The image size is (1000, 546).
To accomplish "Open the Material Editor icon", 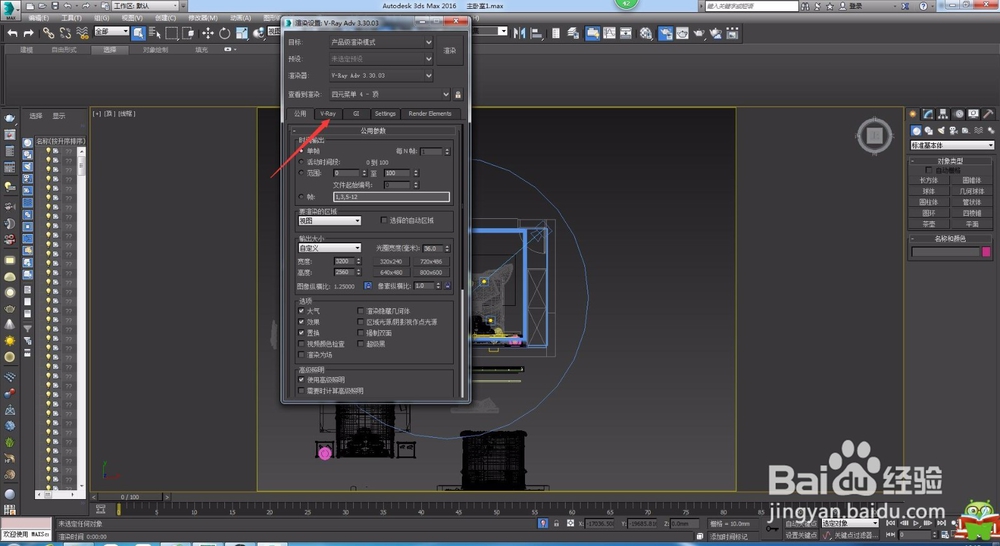I will (646, 33).
